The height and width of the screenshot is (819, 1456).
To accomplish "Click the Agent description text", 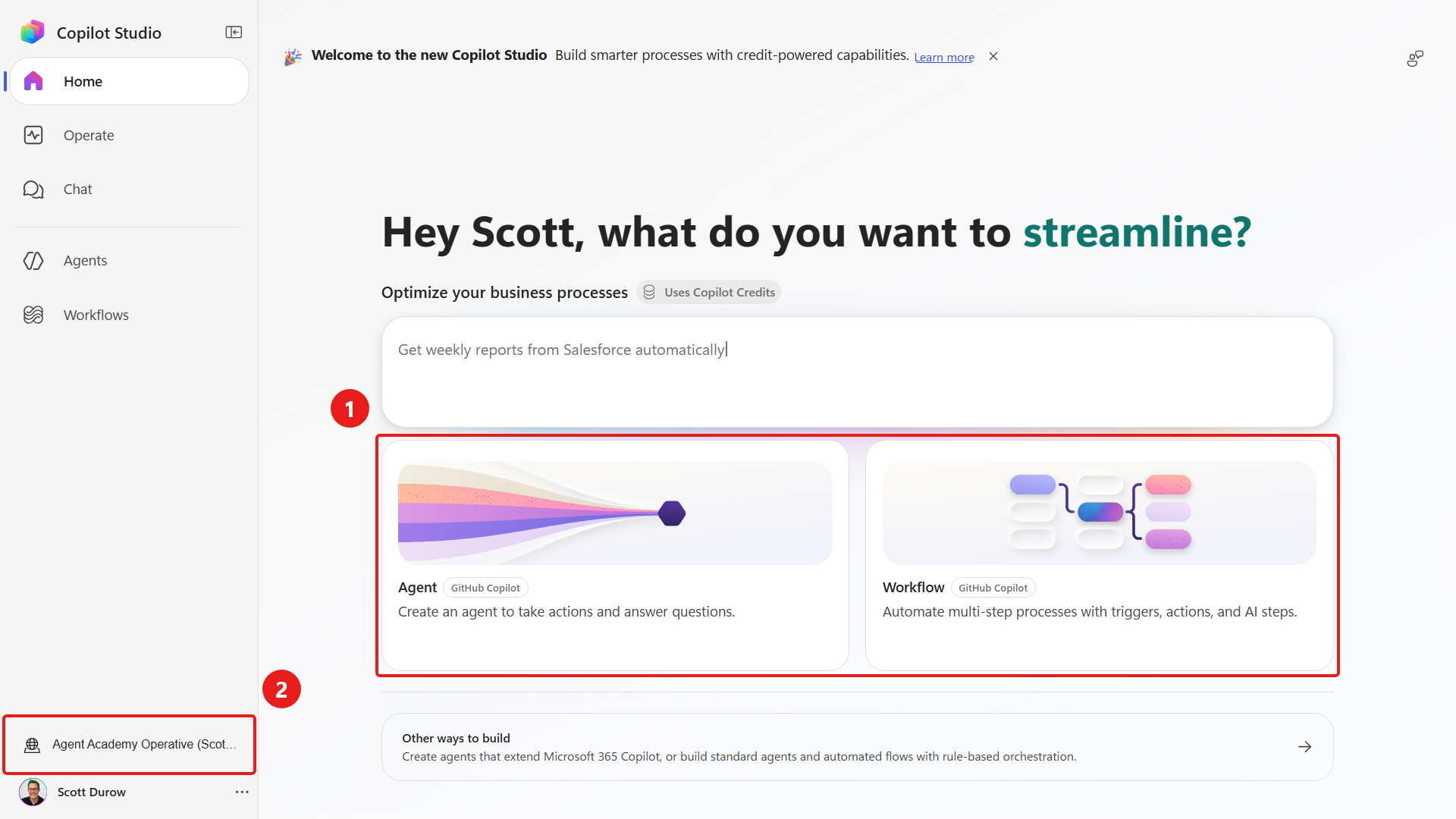I will pyautogui.click(x=566, y=612).
